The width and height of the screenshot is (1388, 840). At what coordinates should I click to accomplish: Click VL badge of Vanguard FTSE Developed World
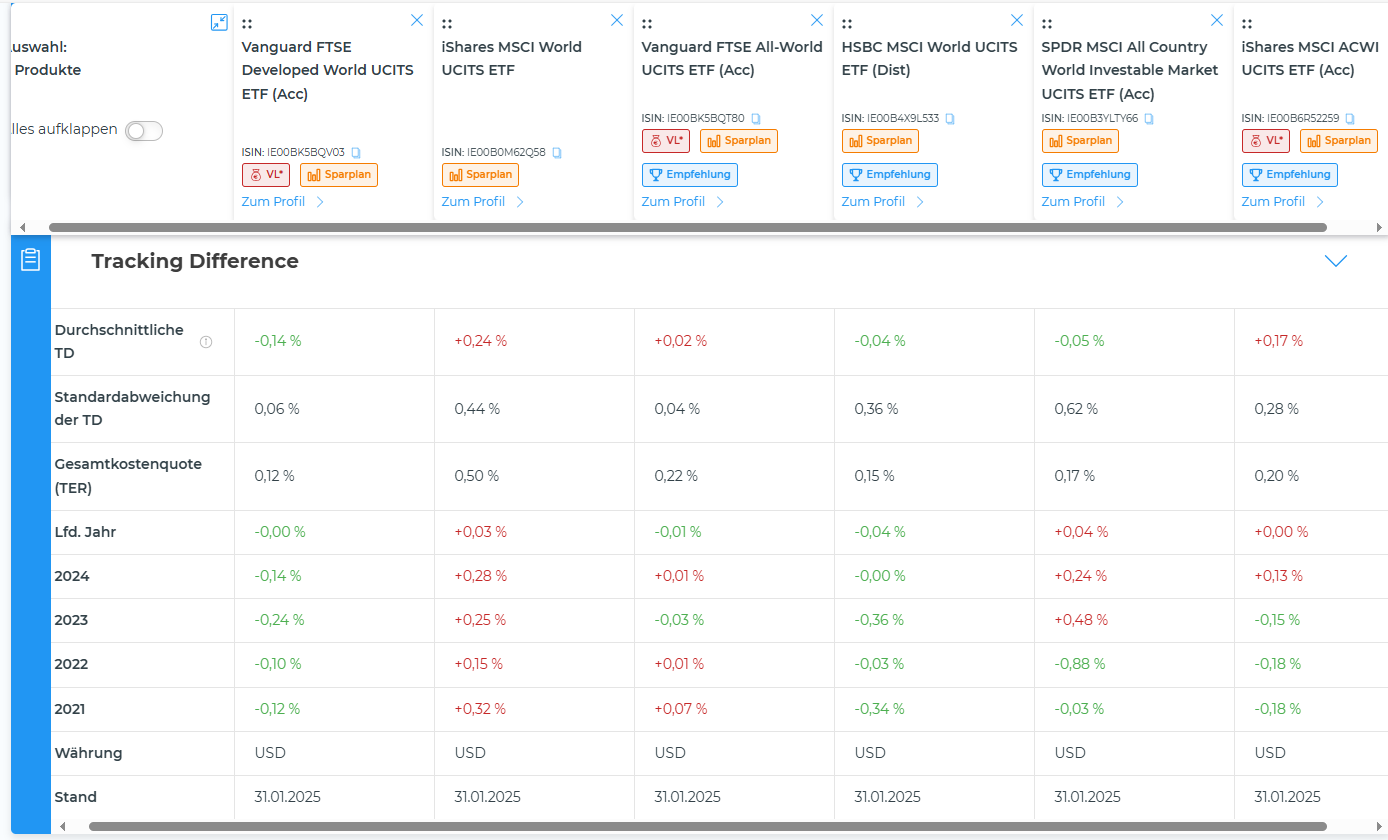point(265,175)
